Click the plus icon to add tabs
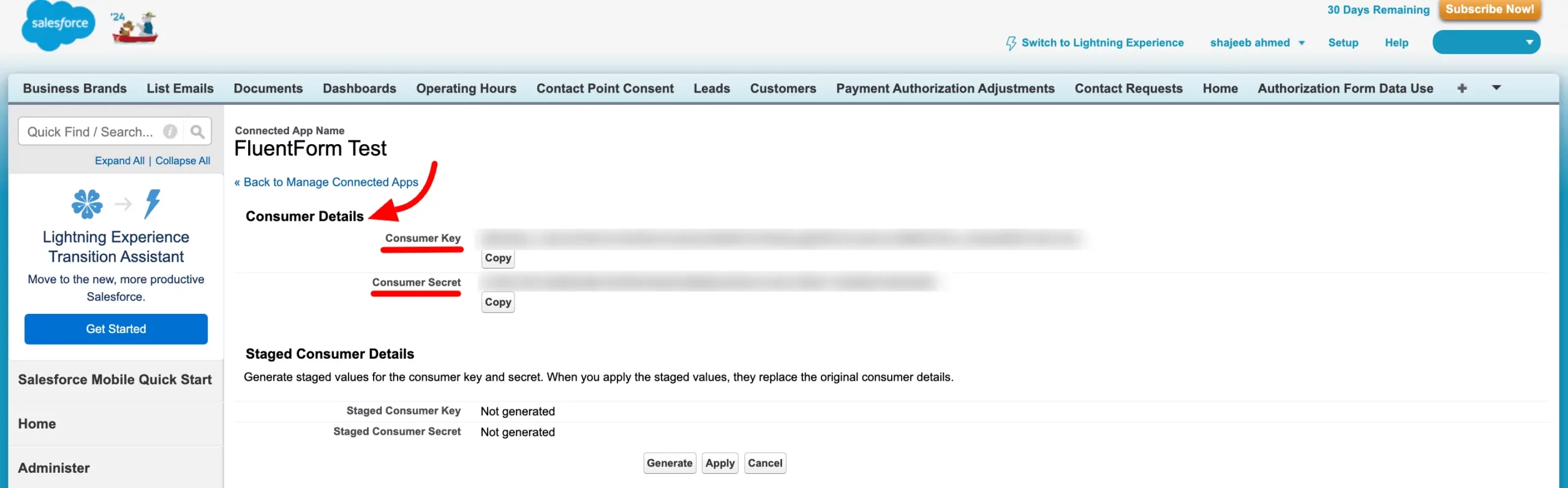 1462,88
